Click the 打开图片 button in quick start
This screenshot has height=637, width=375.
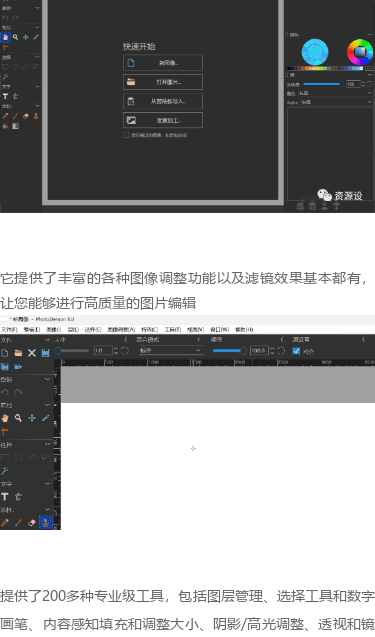[x=163, y=82]
